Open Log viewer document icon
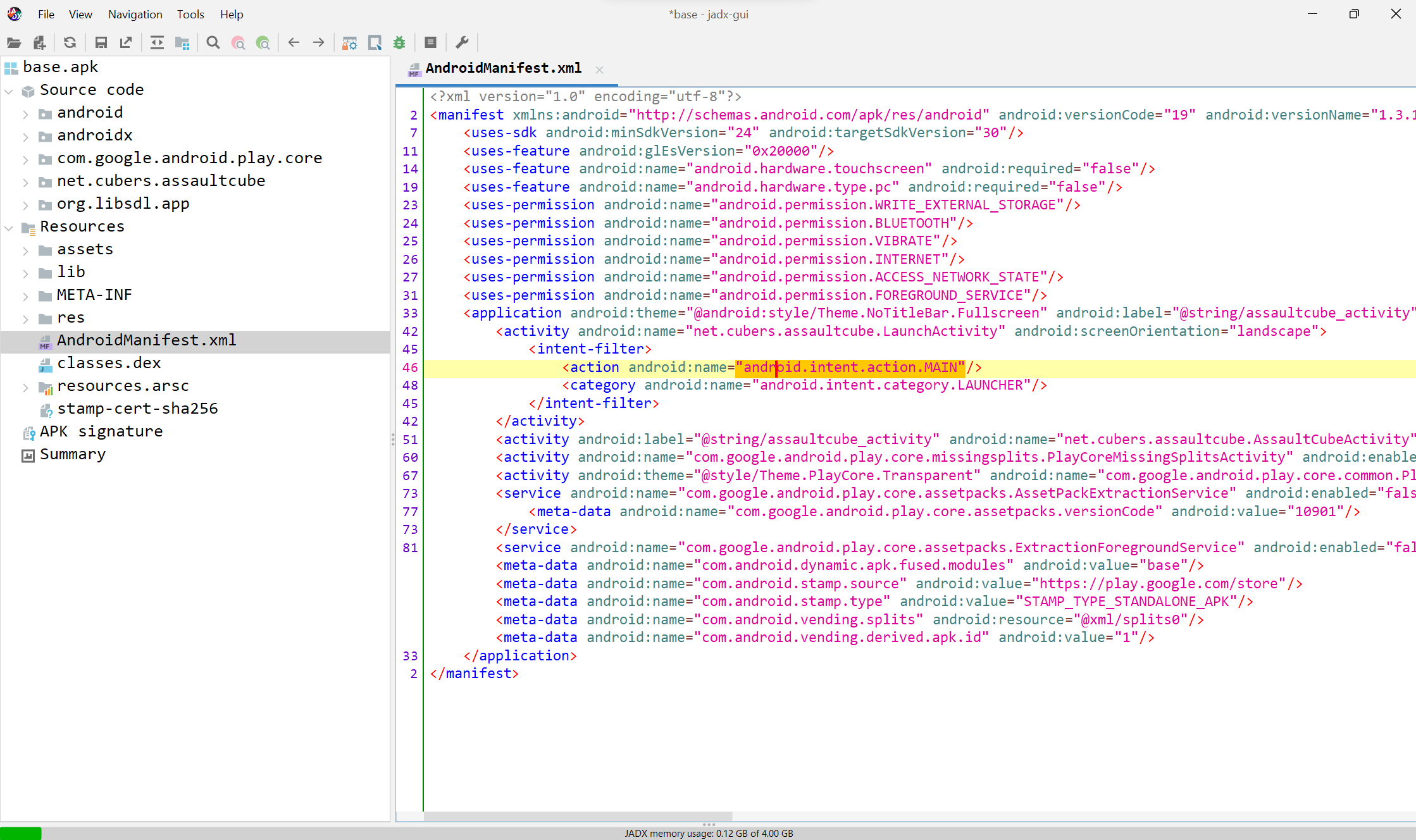This screenshot has width=1416, height=840. click(x=431, y=43)
